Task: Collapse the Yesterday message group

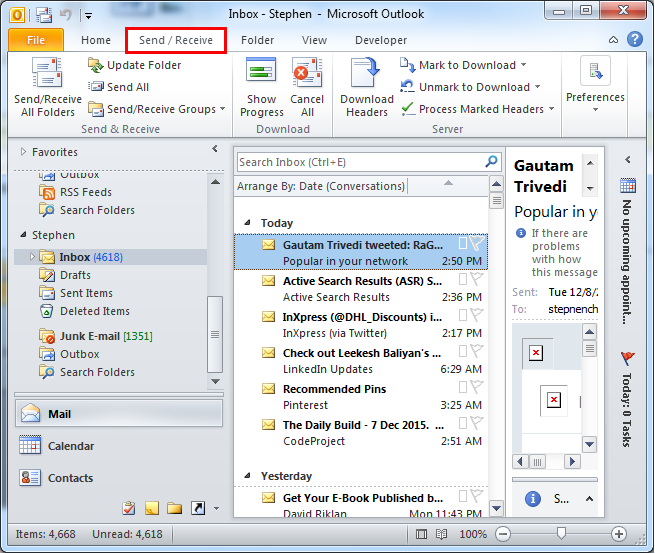Action: (247, 475)
